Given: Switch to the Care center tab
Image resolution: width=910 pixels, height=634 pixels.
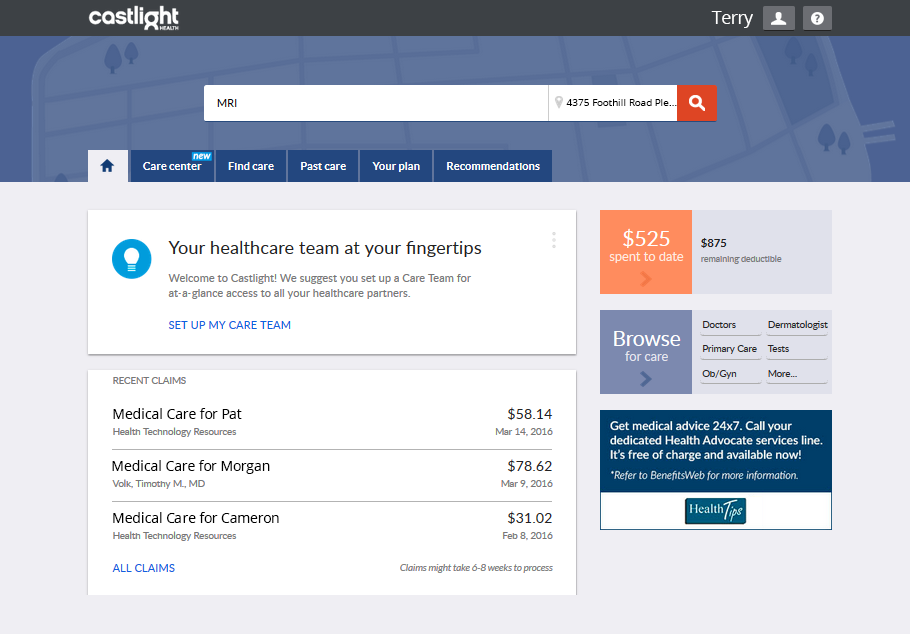Looking at the screenshot, I should (172, 166).
